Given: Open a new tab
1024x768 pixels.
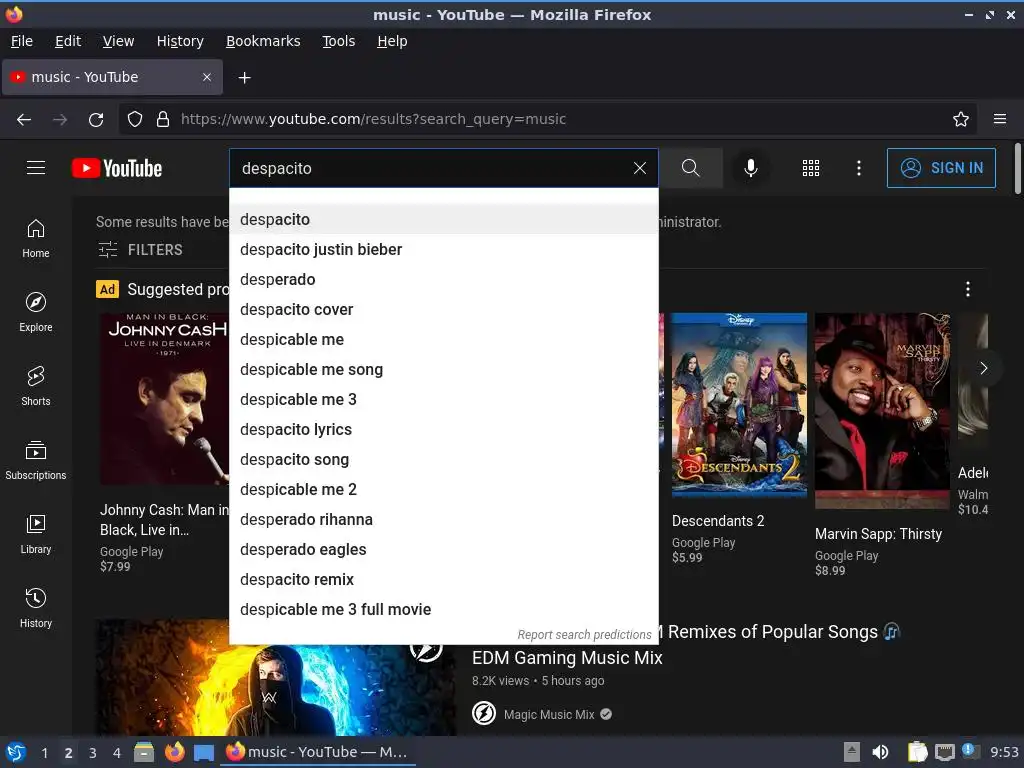Looking at the screenshot, I should (244, 78).
